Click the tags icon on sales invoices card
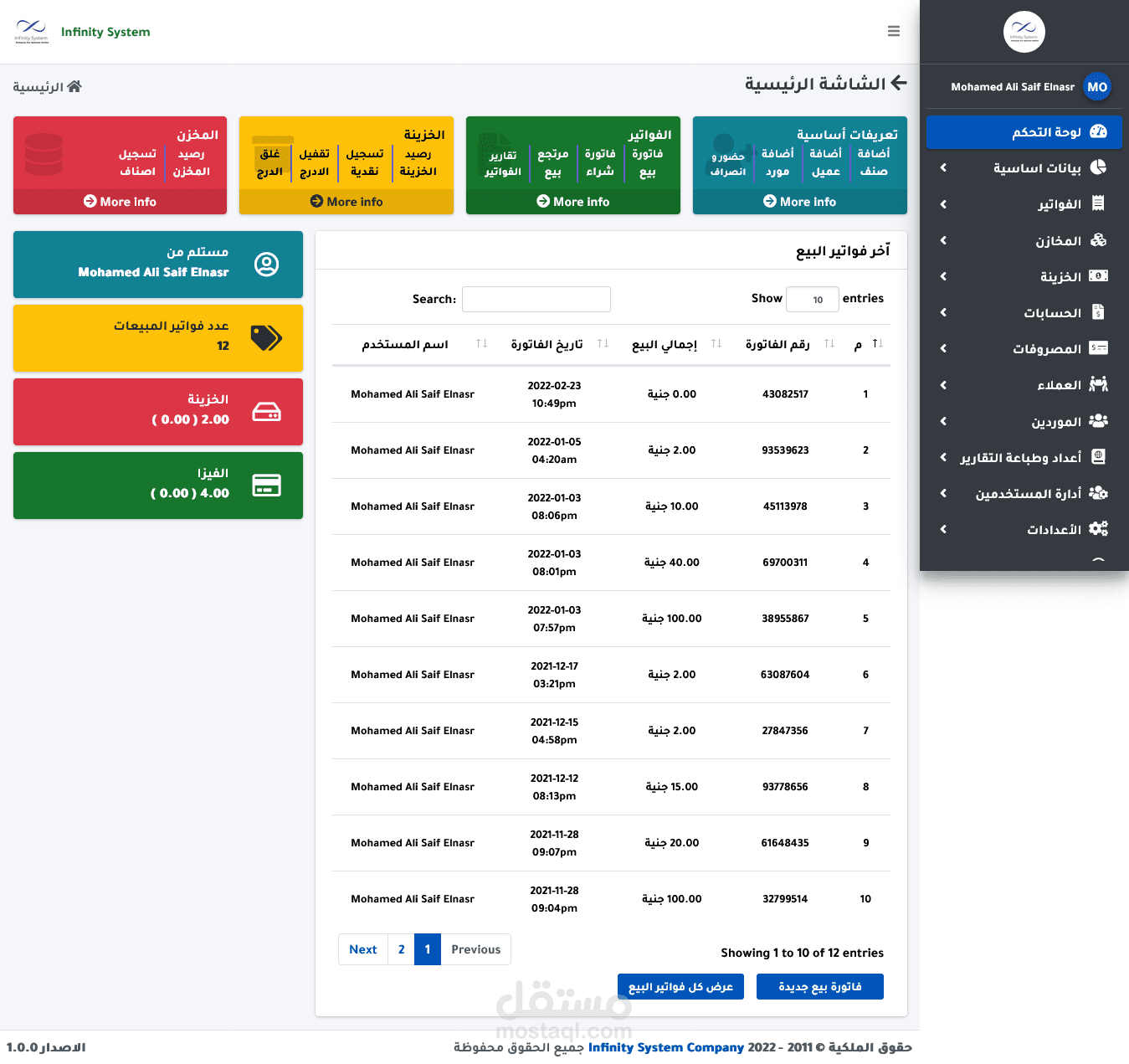The height and width of the screenshot is (1064, 1129). [x=266, y=338]
